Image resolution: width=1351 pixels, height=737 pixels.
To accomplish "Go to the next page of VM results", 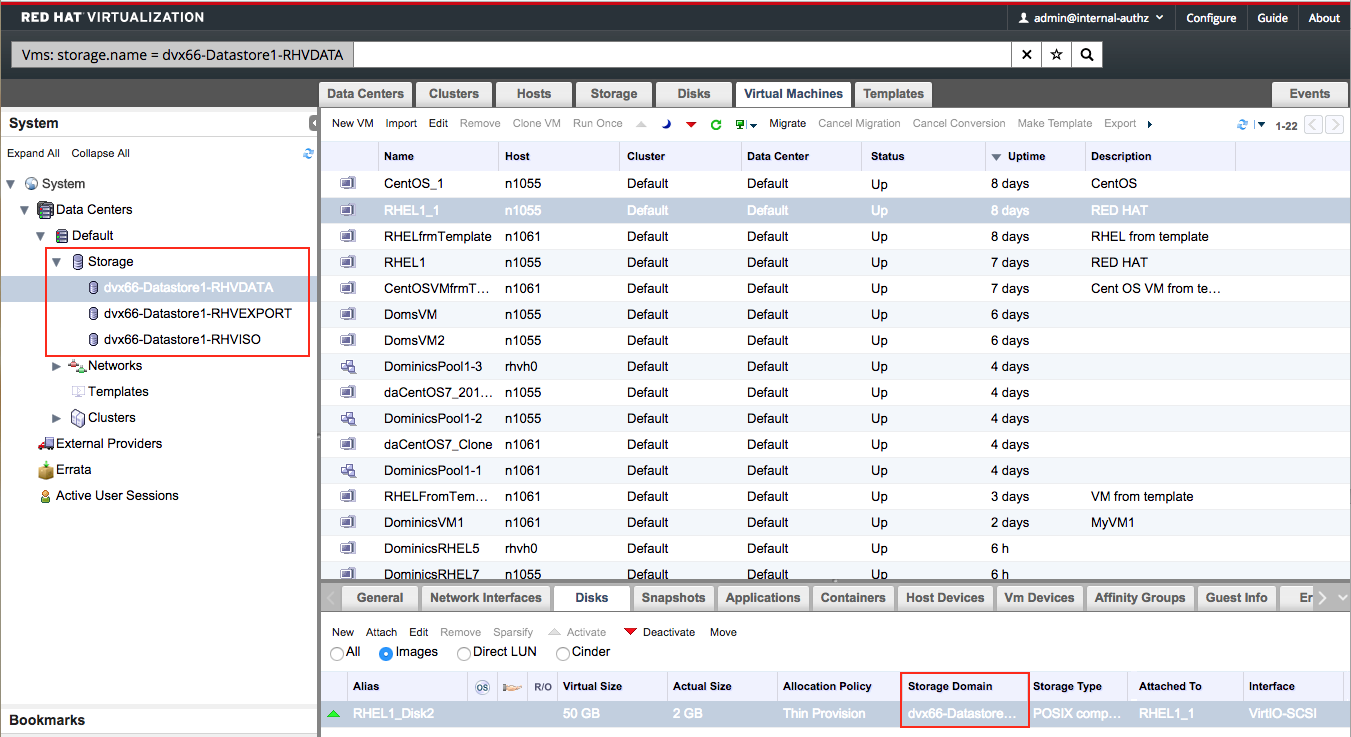I will coord(1334,124).
